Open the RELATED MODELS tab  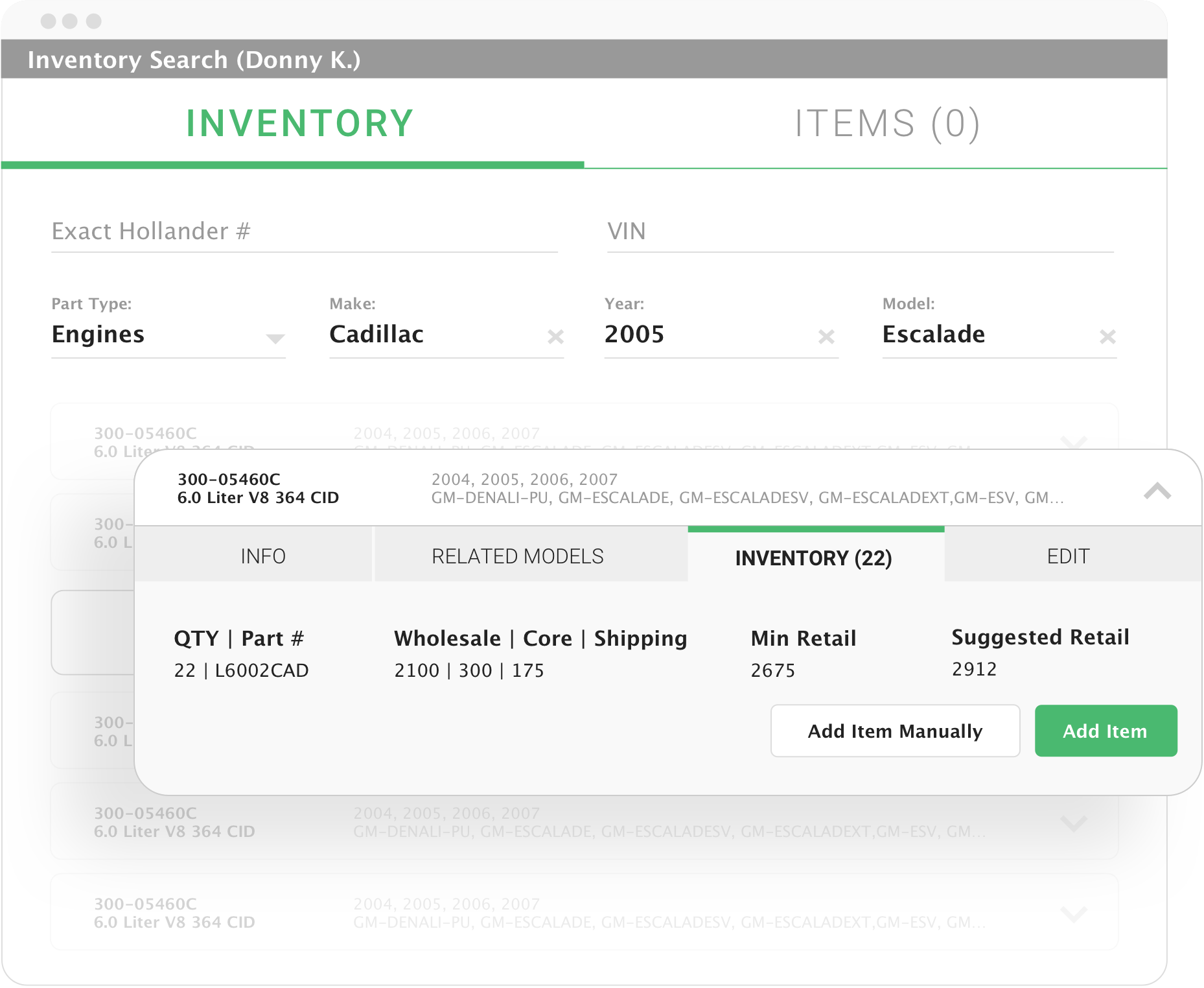pos(517,556)
